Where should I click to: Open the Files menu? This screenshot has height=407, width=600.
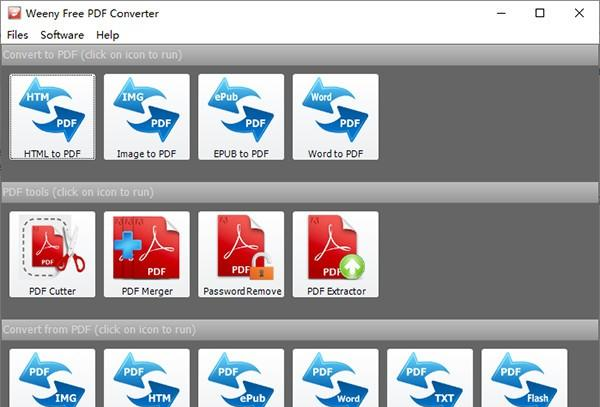tap(18, 35)
